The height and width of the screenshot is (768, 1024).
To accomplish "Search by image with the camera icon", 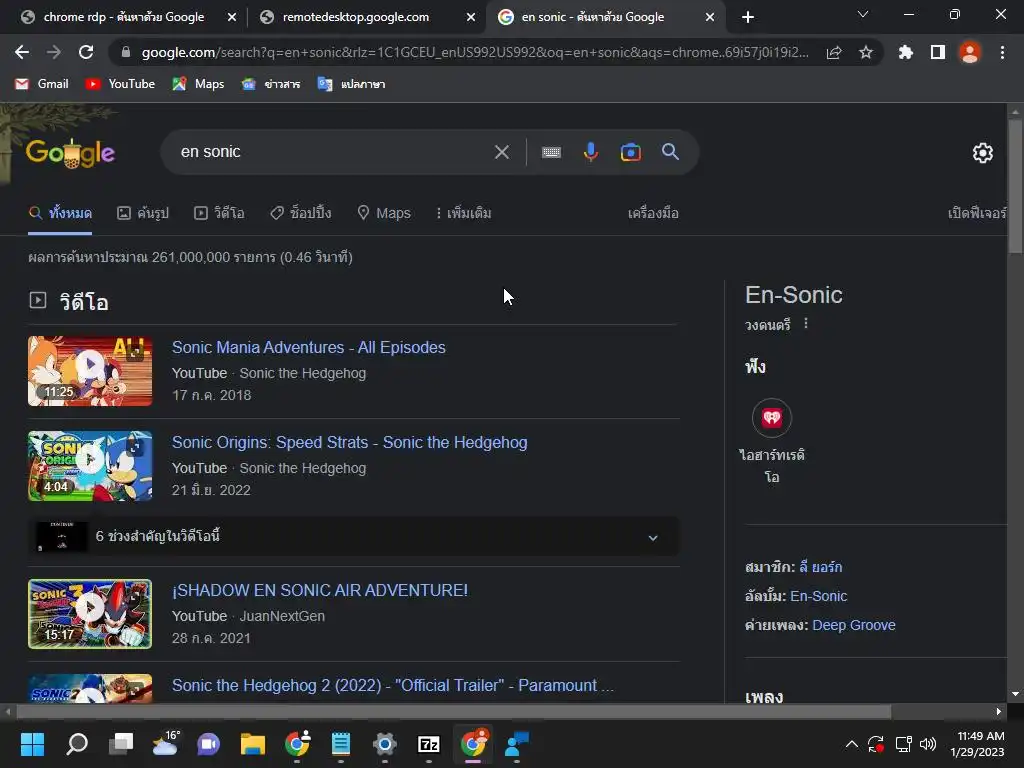I will coord(630,152).
